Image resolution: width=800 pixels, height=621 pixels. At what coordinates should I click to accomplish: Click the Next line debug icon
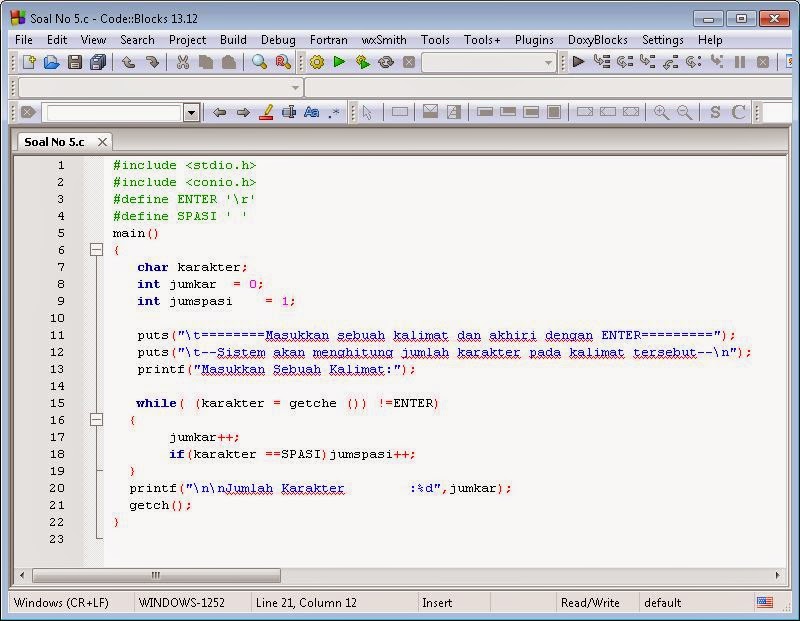624,62
